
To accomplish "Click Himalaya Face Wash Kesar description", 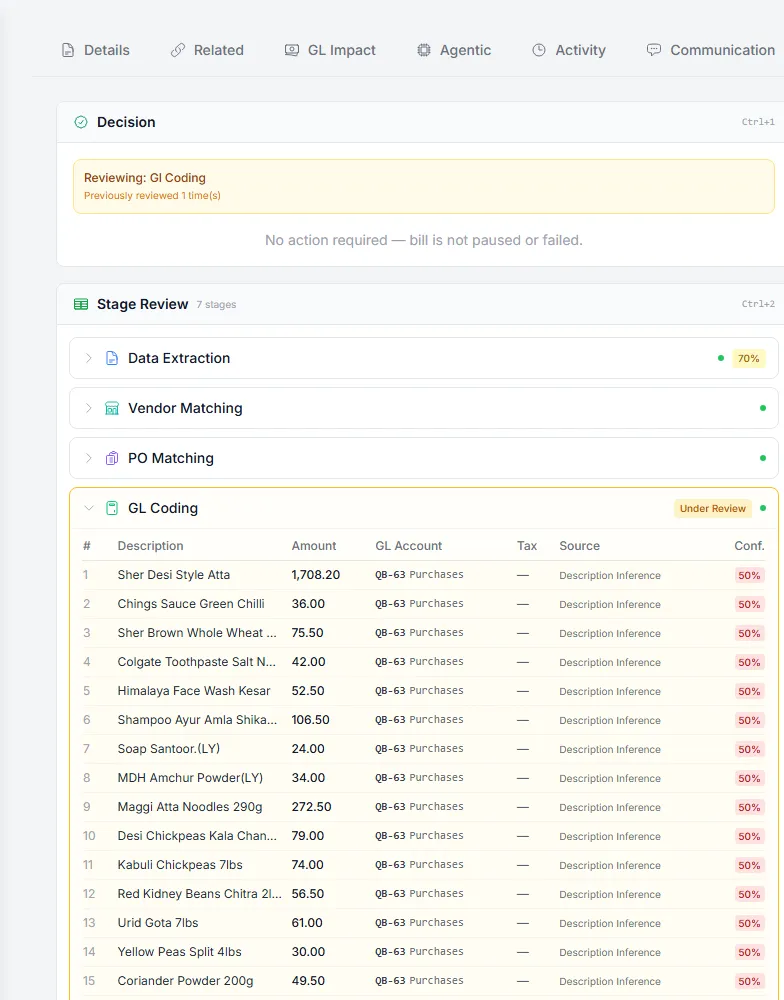I will tap(194, 691).
